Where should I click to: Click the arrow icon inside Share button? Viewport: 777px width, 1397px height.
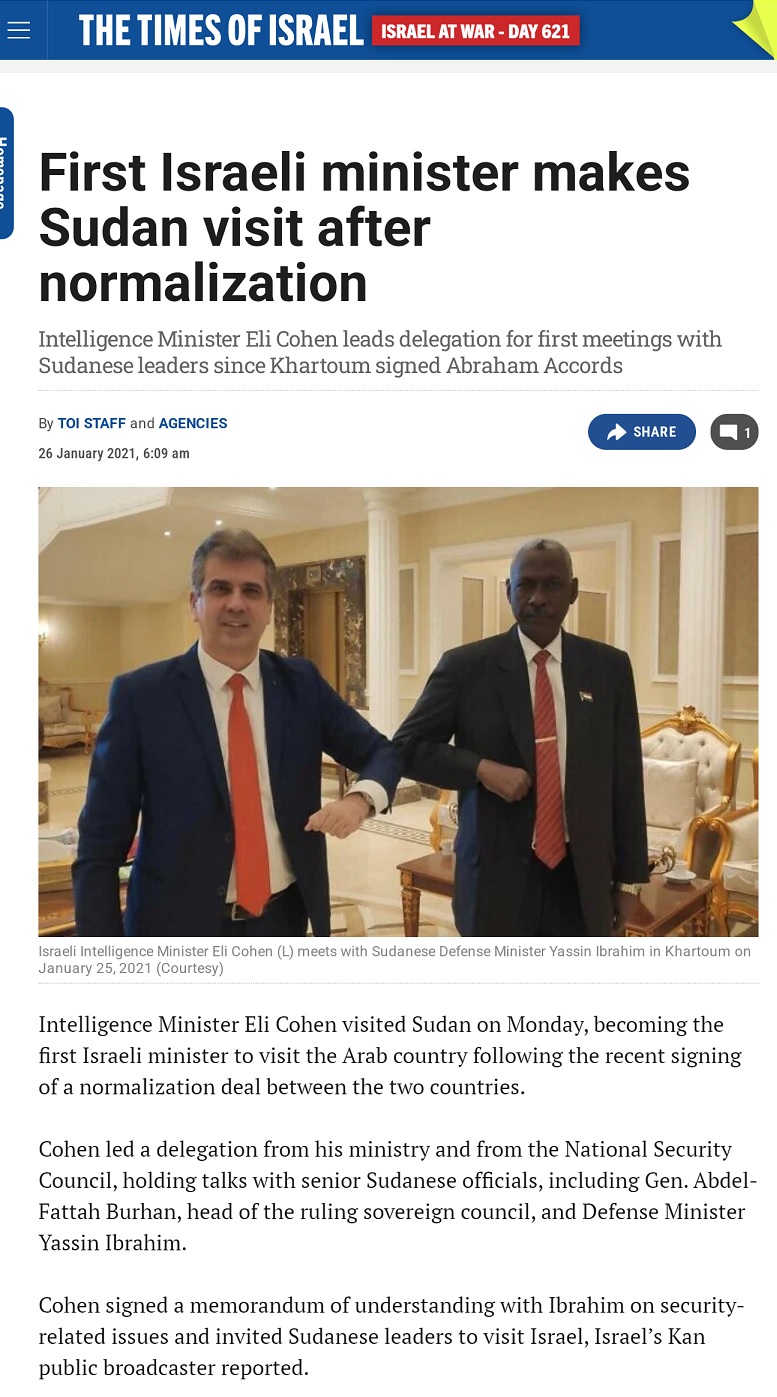point(617,432)
